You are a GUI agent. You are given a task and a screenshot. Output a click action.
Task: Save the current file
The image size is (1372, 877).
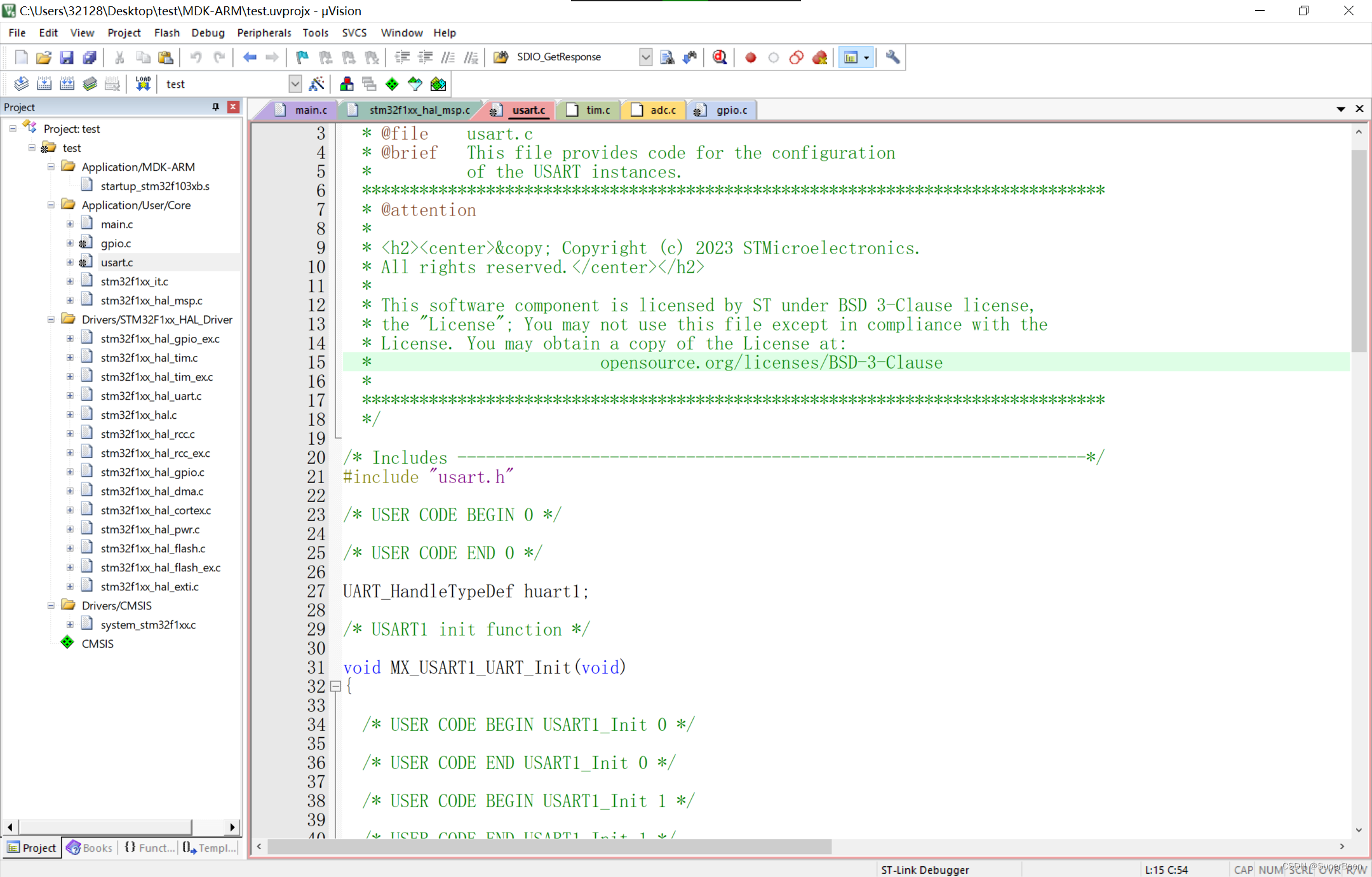point(67,57)
